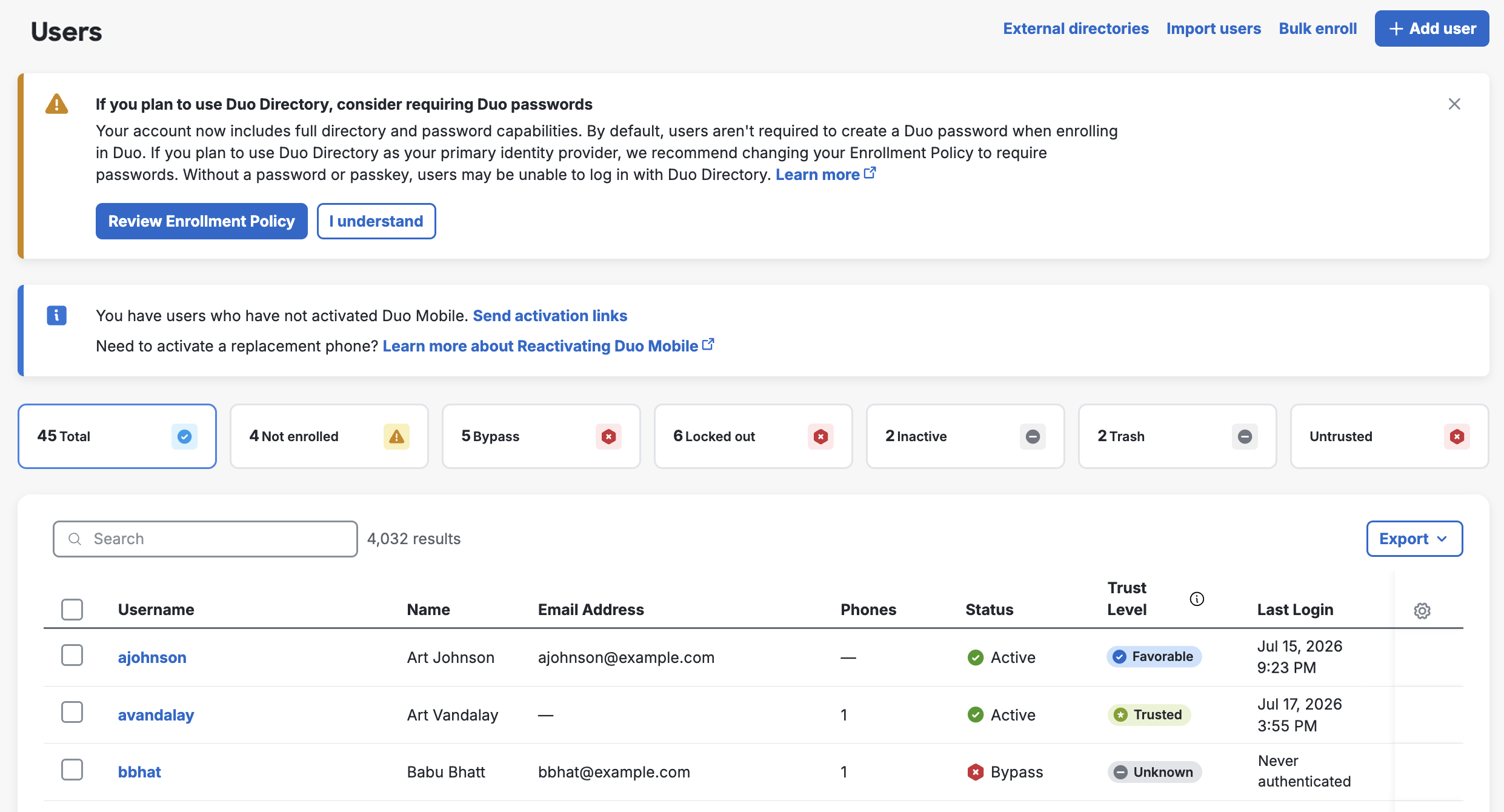Image resolution: width=1504 pixels, height=812 pixels.
Task: Open Bulk enroll link
Action: tap(1318, 28)
